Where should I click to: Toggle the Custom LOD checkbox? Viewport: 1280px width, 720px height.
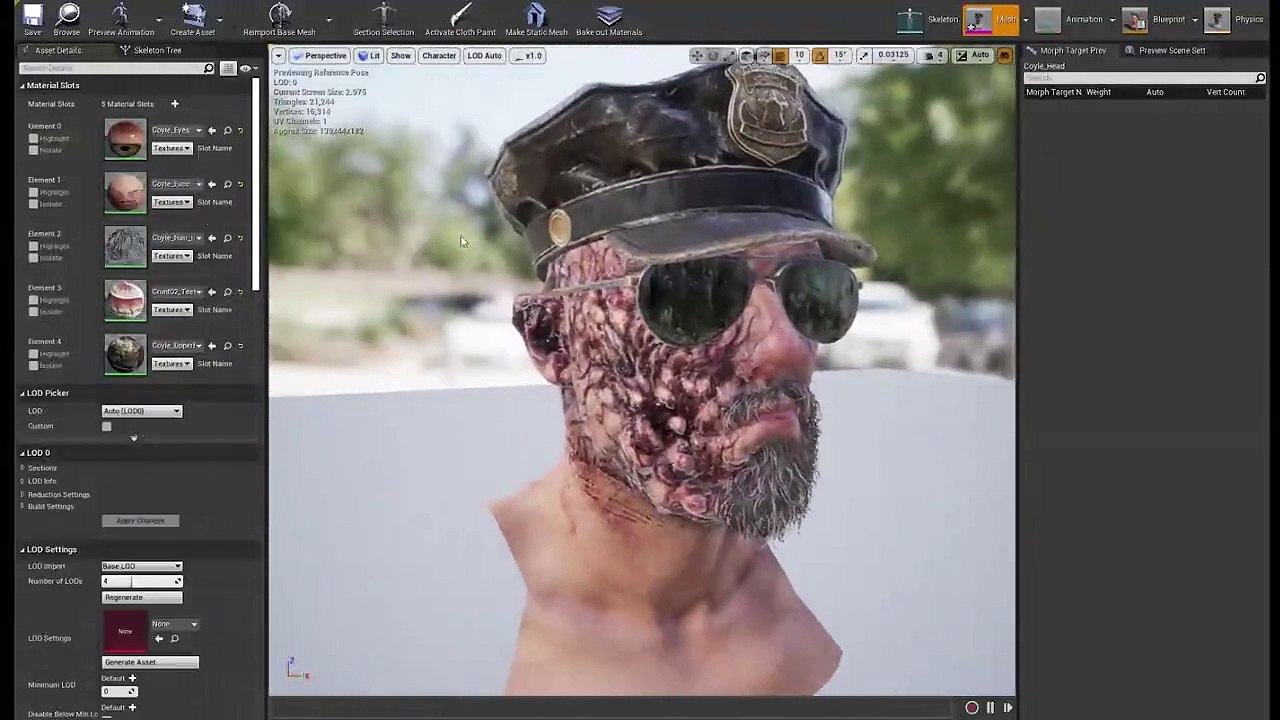point(106,427)
